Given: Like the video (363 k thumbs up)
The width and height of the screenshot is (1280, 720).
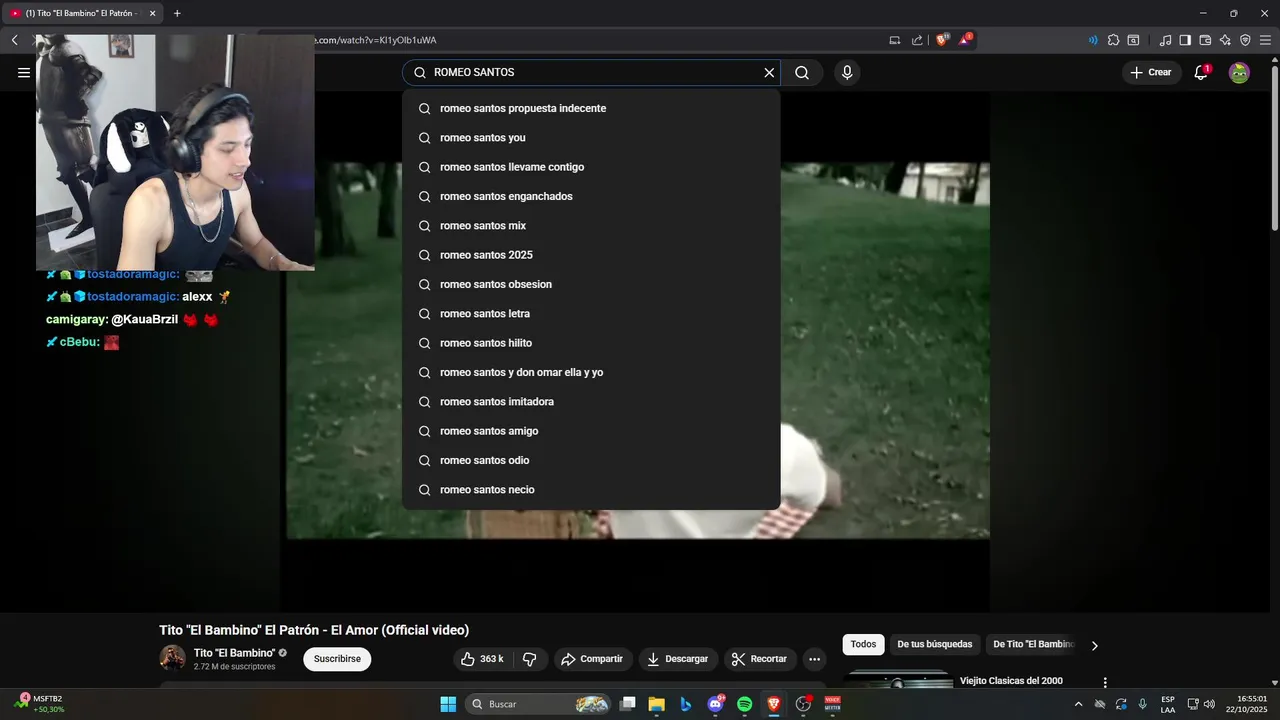Looking at the screenshot, I should (x=482, y=659).
